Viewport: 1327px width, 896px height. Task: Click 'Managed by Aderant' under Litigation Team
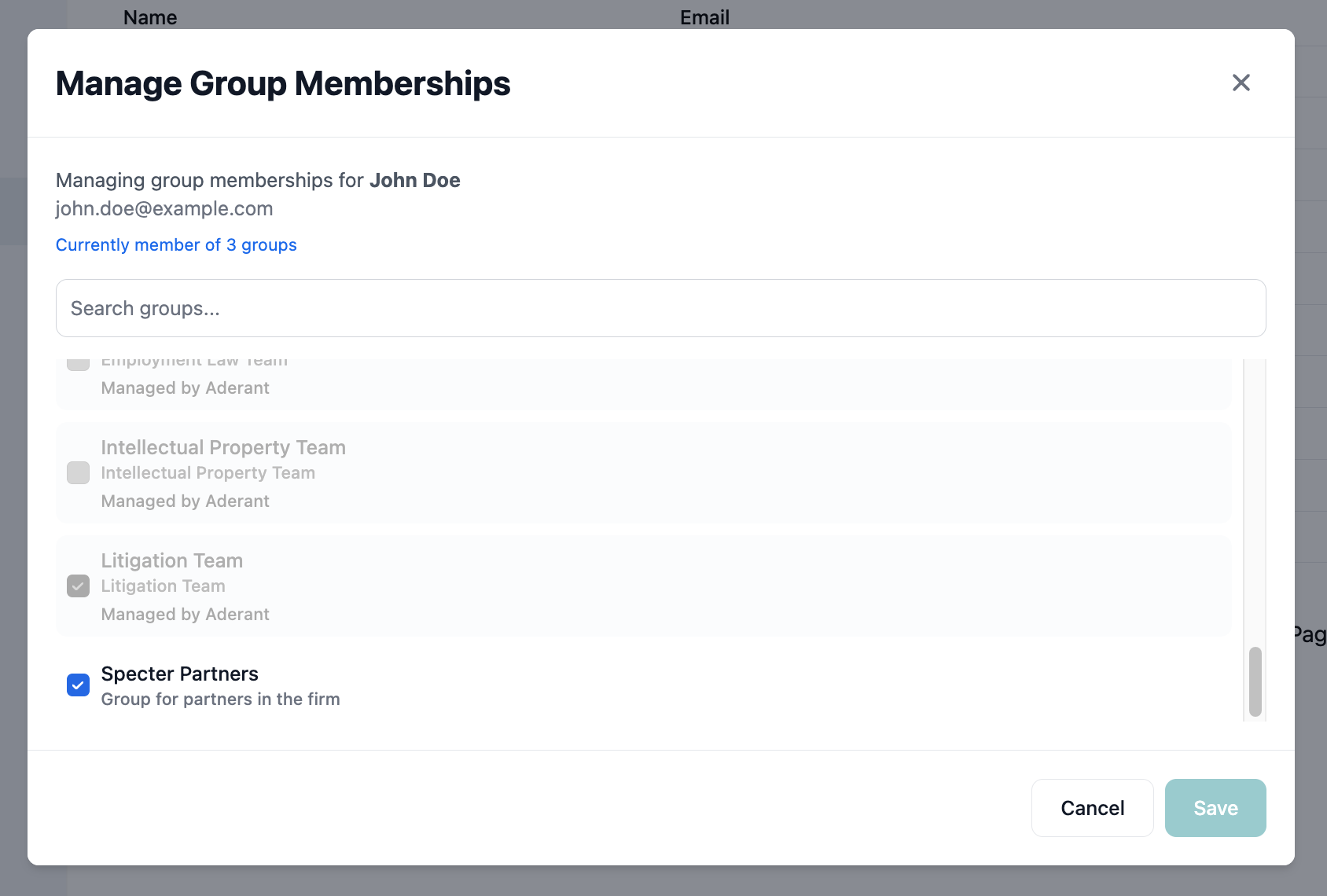pyautogui.click(x=185, y=614)
